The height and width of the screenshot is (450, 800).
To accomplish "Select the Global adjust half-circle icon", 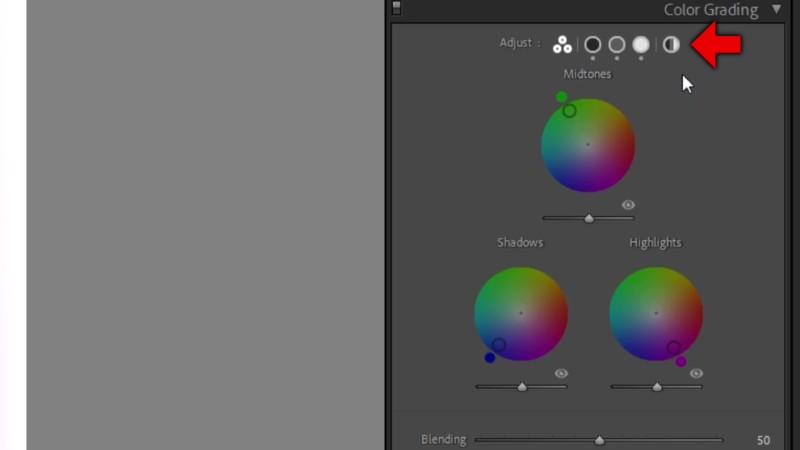I will (671, 44).
